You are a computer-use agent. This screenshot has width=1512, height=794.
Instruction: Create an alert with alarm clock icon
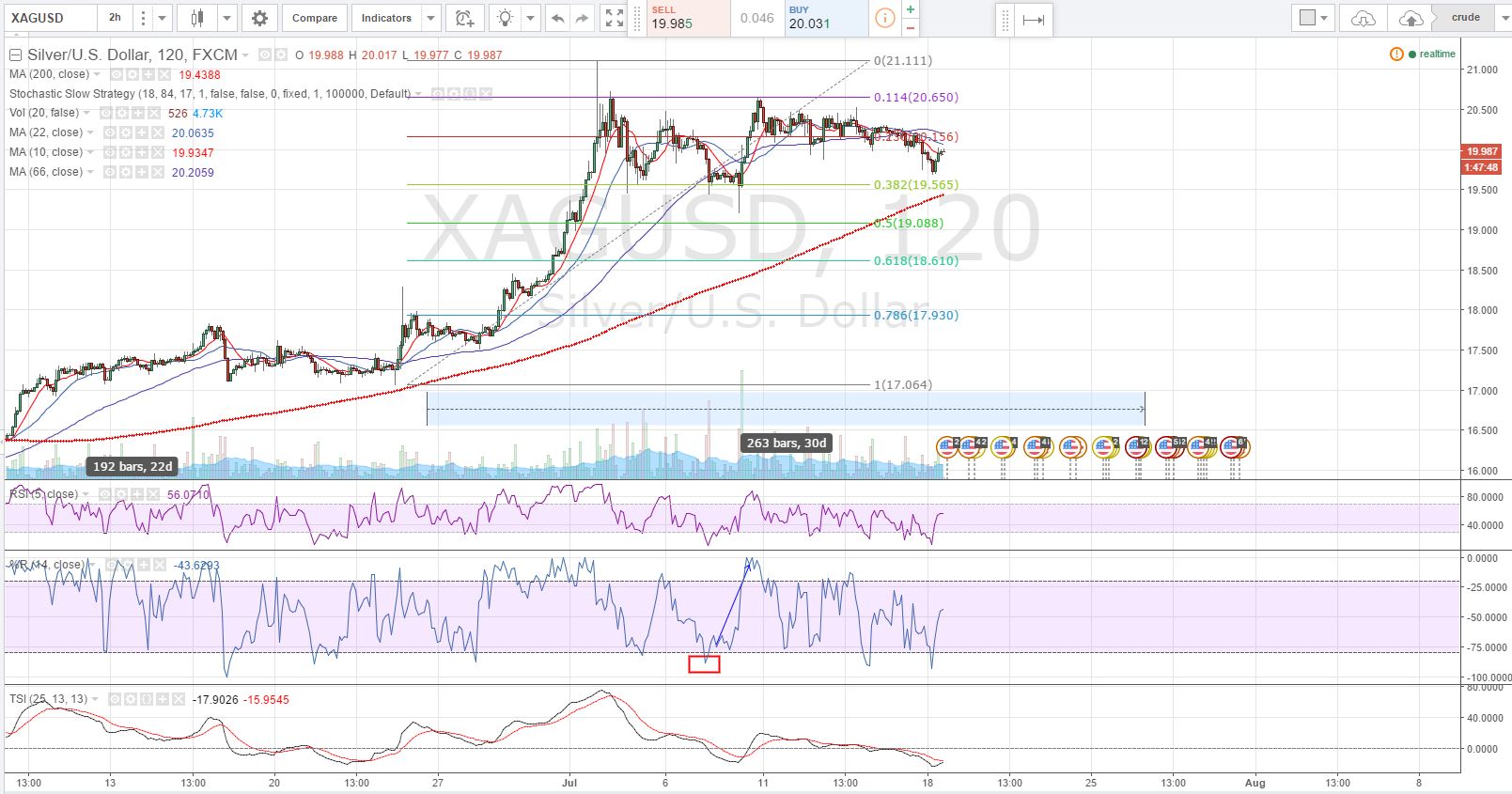(464, 18)
